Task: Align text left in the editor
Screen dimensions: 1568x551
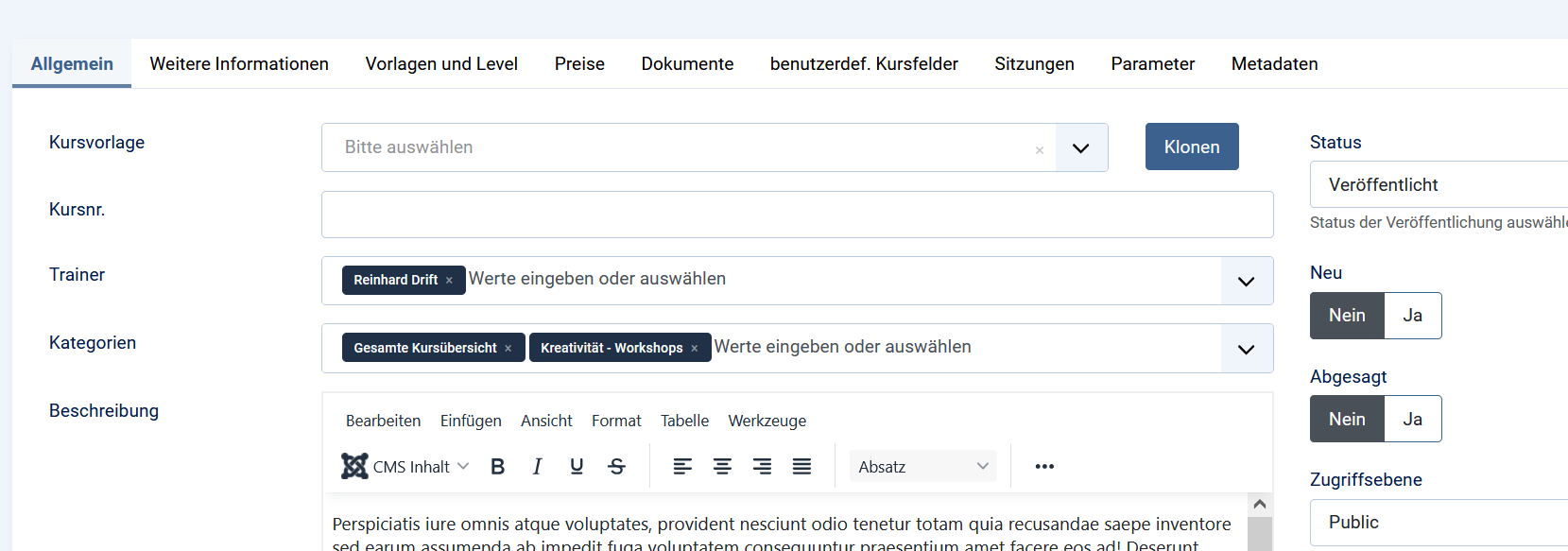Action: click(682, 466)
